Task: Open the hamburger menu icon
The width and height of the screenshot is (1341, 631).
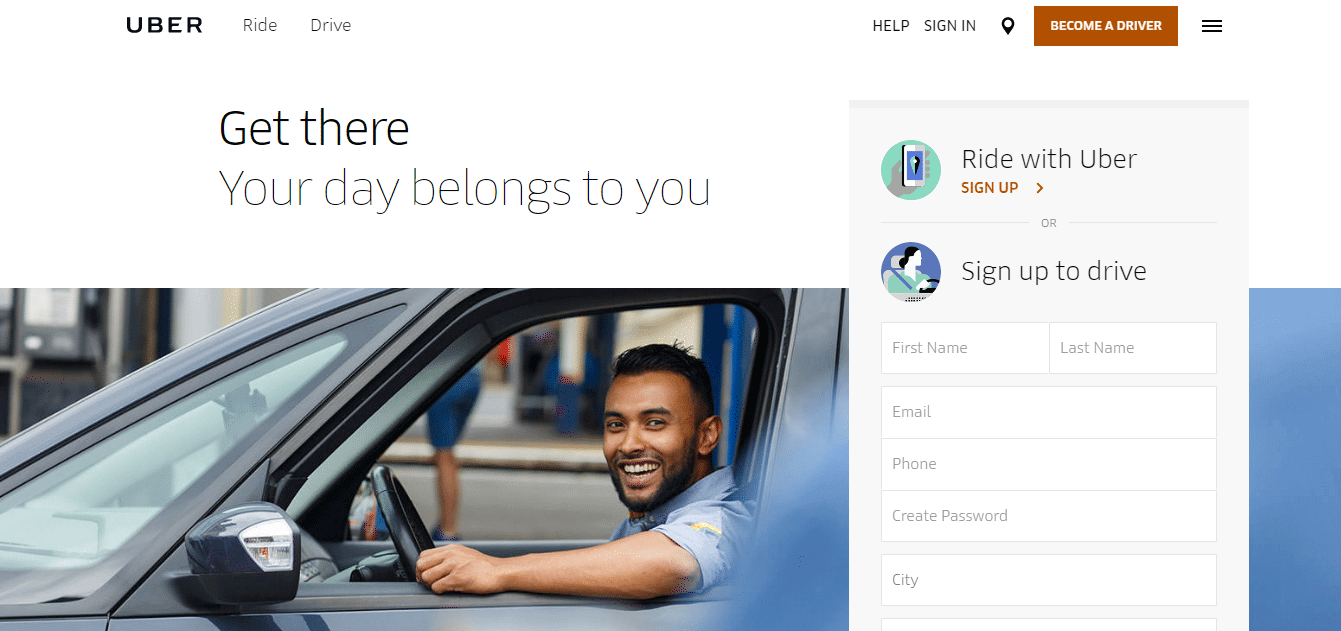Action: [x=1212, y=26]
